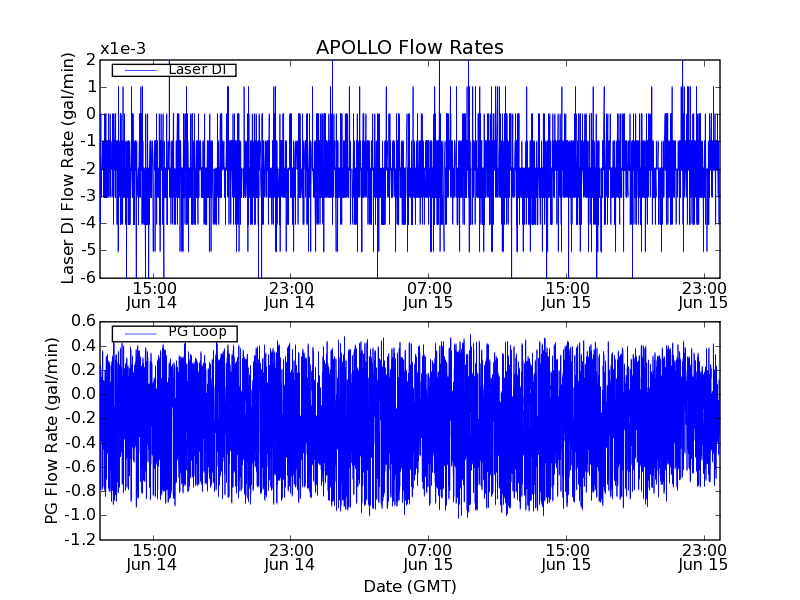Click the Date (GMT) x-axis label

409,586
